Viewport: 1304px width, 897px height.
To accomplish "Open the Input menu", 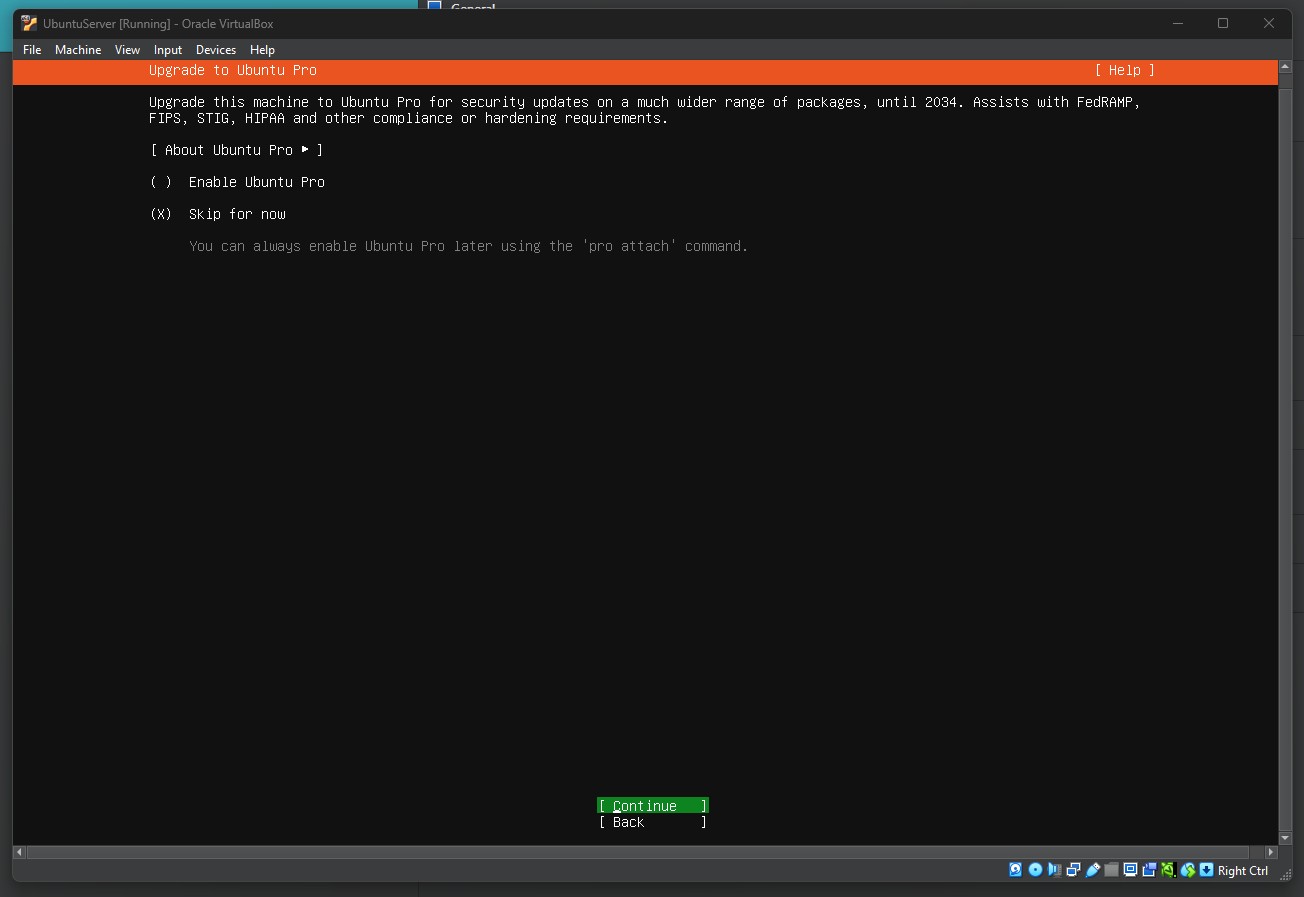I will point(167,49).
